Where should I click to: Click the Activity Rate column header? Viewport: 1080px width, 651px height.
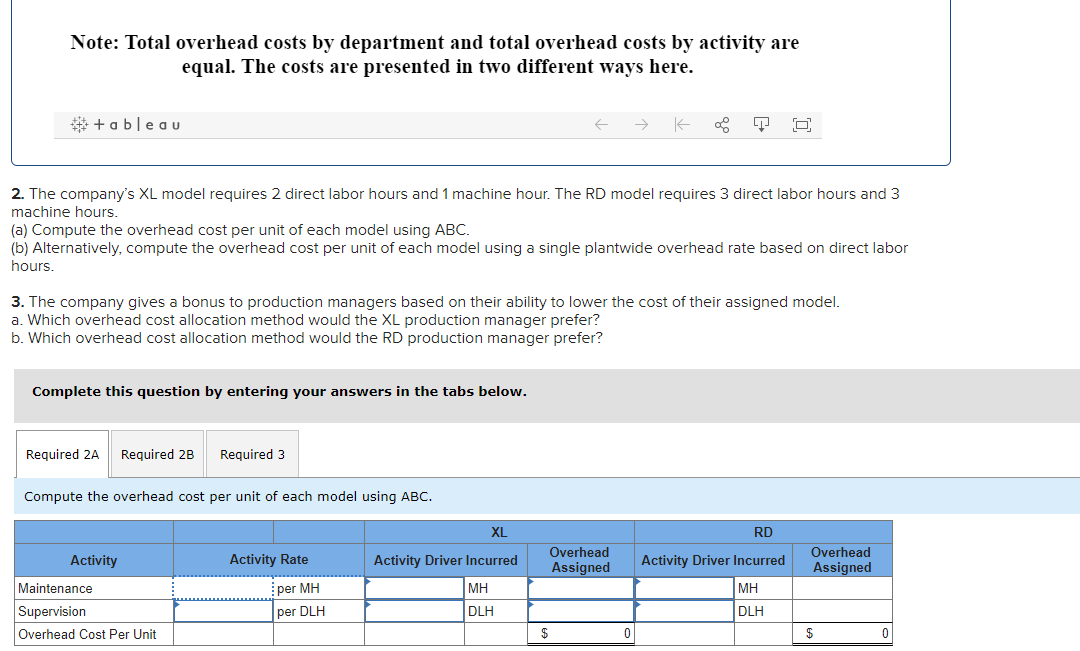pos(269,559)
